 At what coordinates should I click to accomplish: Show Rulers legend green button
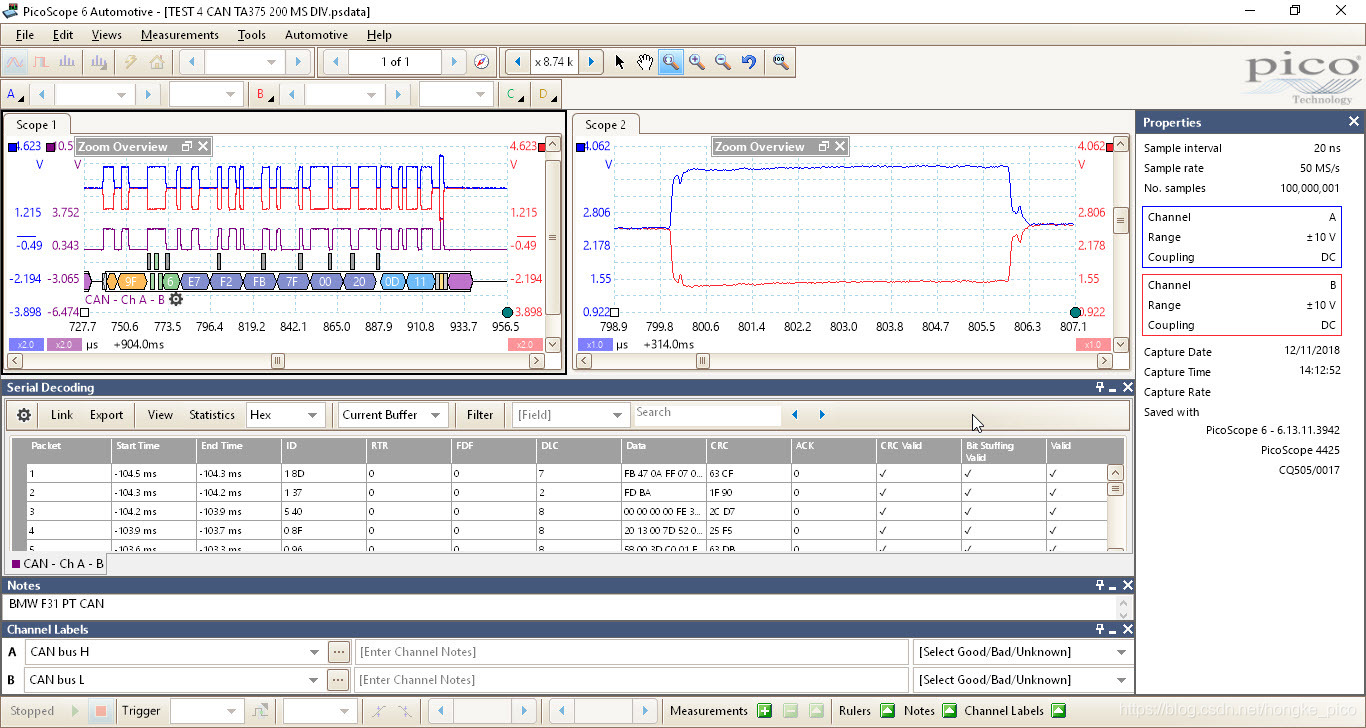(x=887, y=711)
